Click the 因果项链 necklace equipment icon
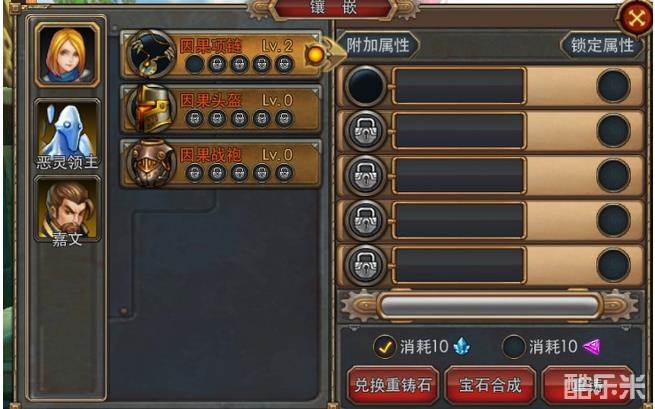The height and width of the screenshot is (409, 655). [152, 54]
